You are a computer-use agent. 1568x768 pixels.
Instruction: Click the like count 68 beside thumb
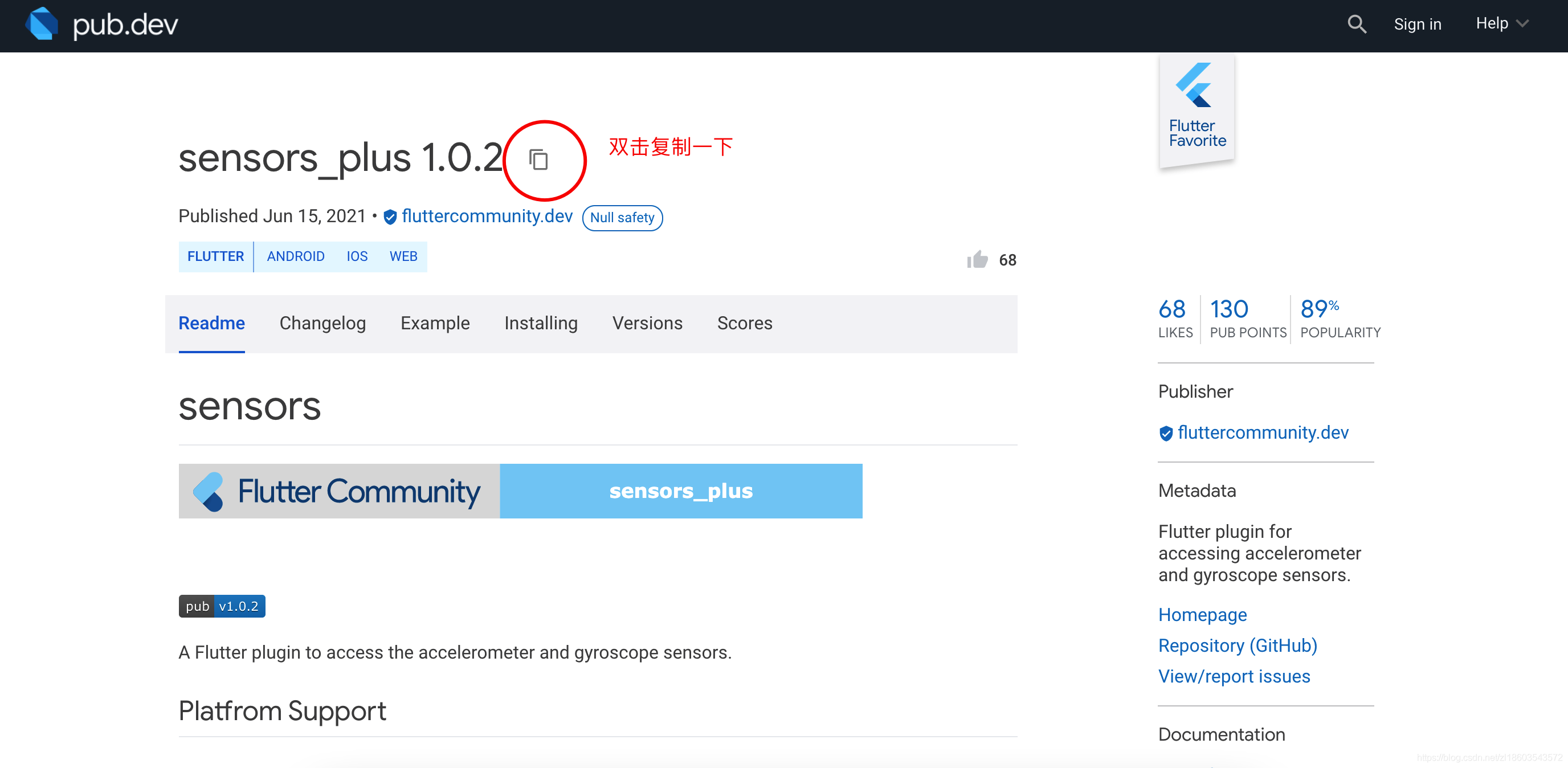(x=1007, y=260)
